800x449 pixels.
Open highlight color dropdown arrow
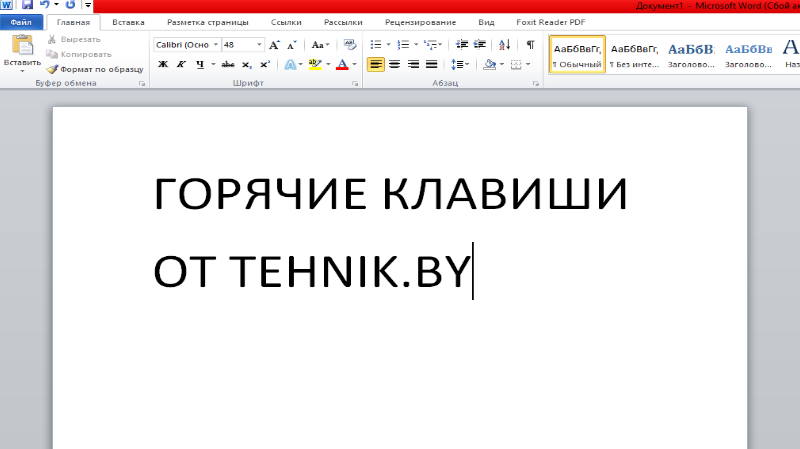click(328, 64)
